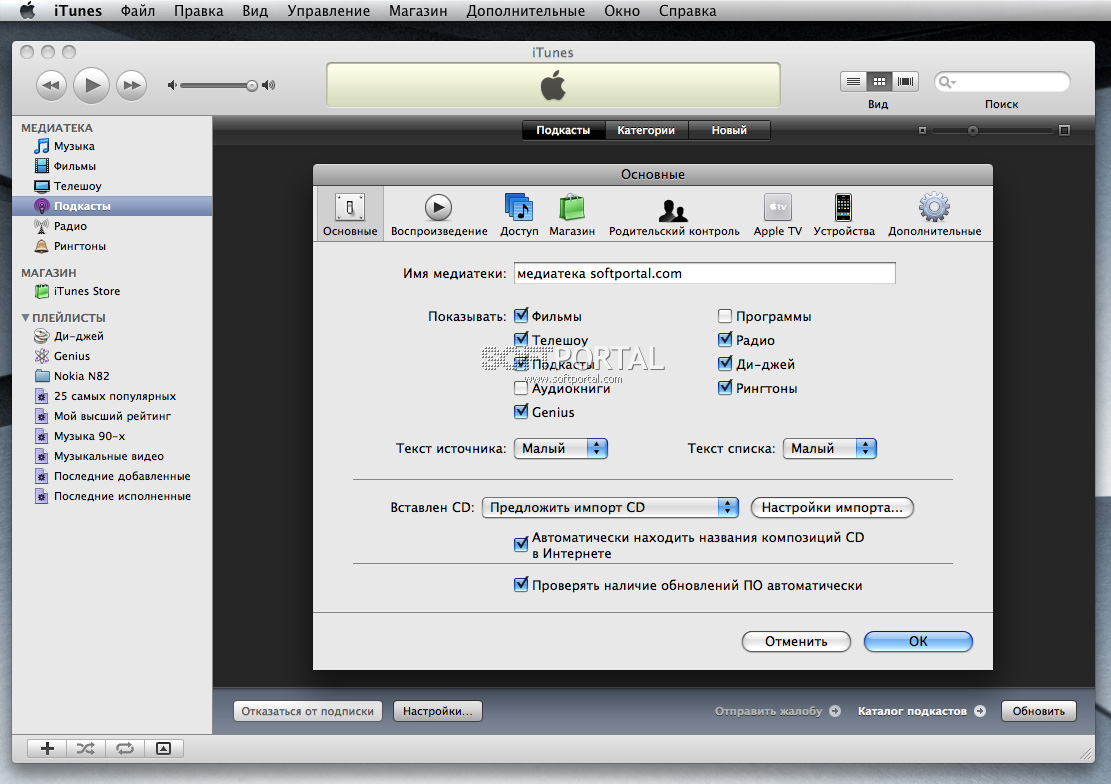Switch to the Категории tab
The width and height of the screenshot is (1111, 784).
pos(646,130)
